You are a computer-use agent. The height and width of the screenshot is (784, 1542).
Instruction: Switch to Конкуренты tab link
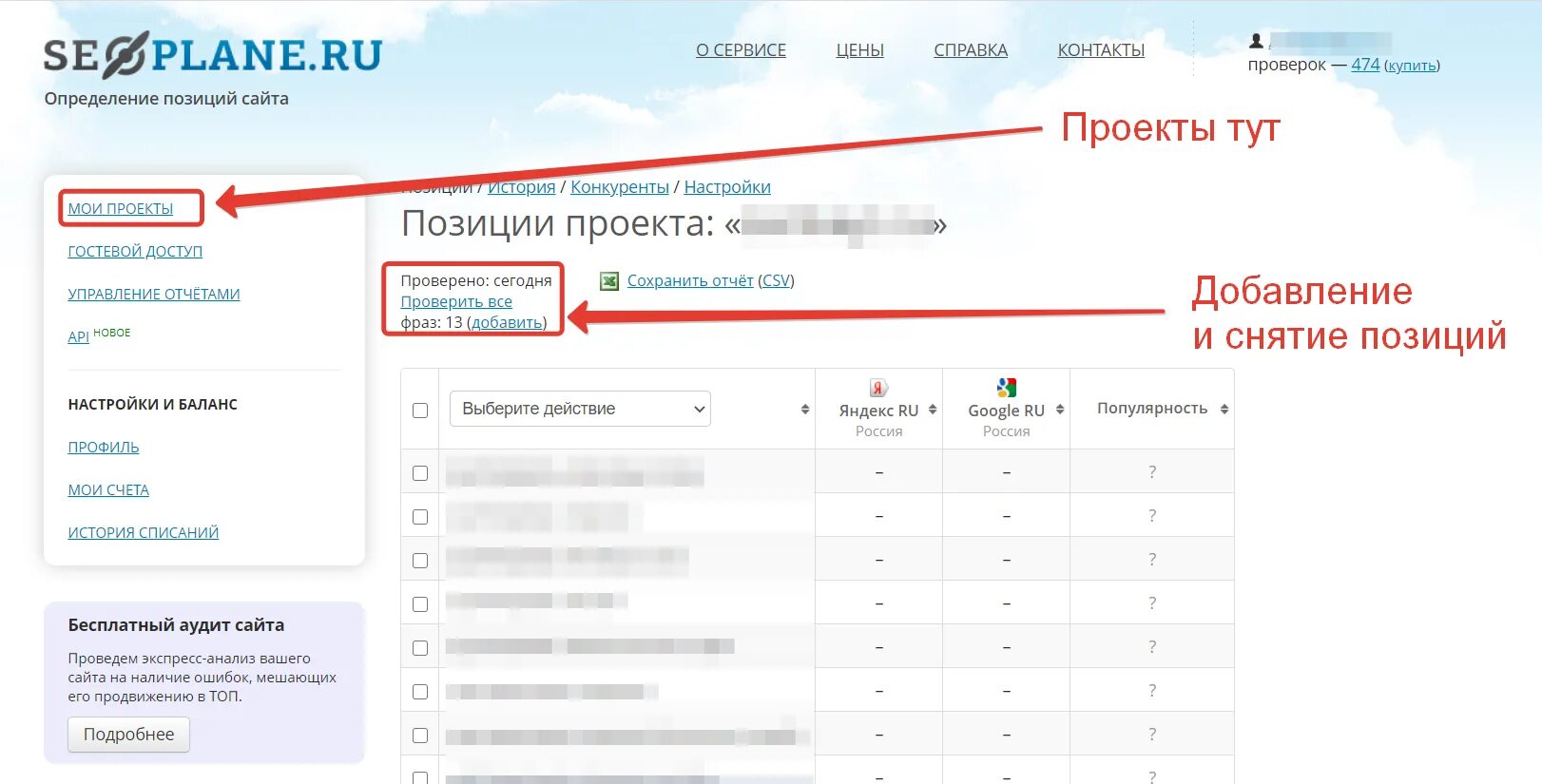pyautogui.click(x=620, y=187)
